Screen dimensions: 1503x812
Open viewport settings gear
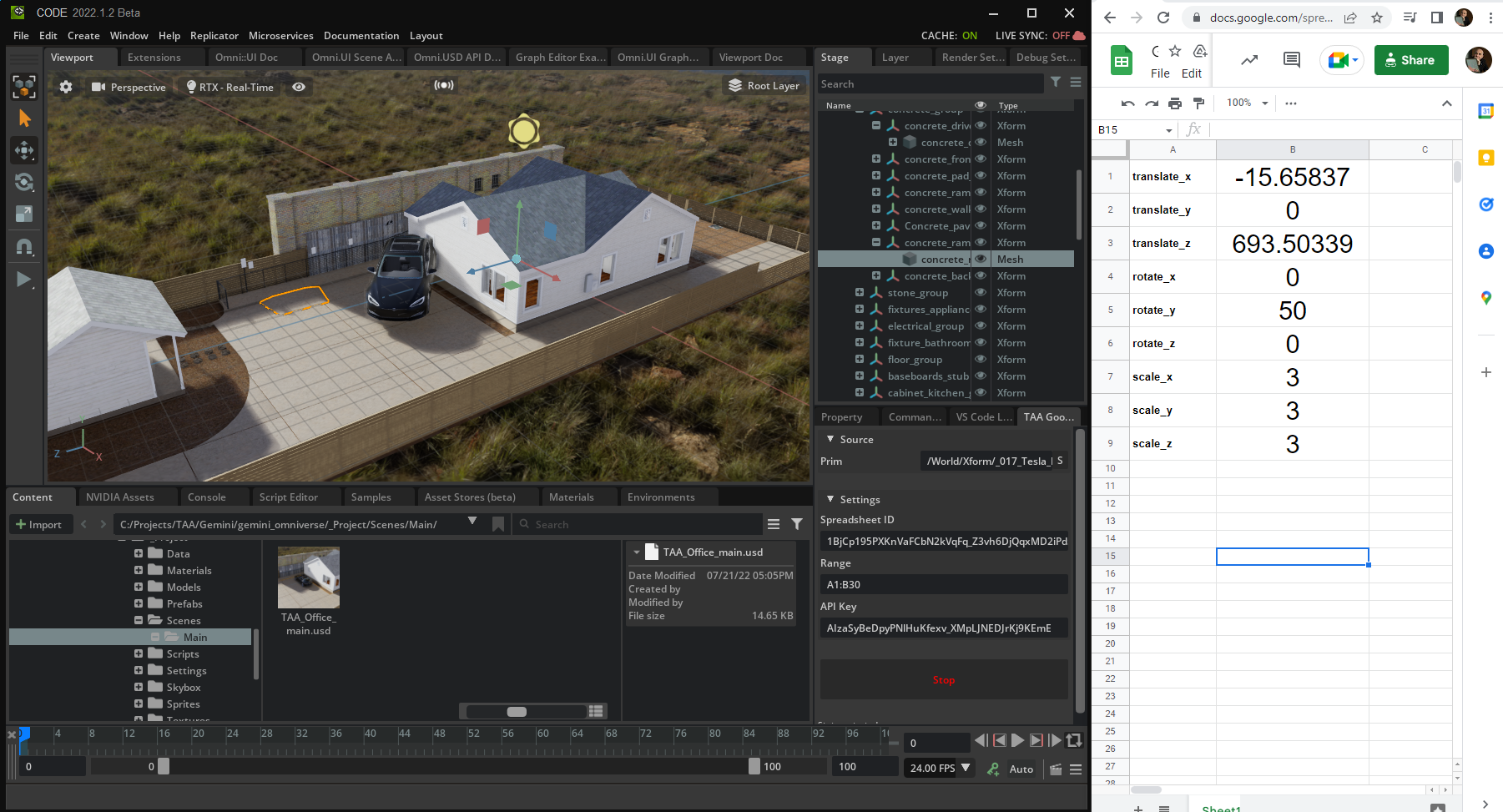point(66,87)
